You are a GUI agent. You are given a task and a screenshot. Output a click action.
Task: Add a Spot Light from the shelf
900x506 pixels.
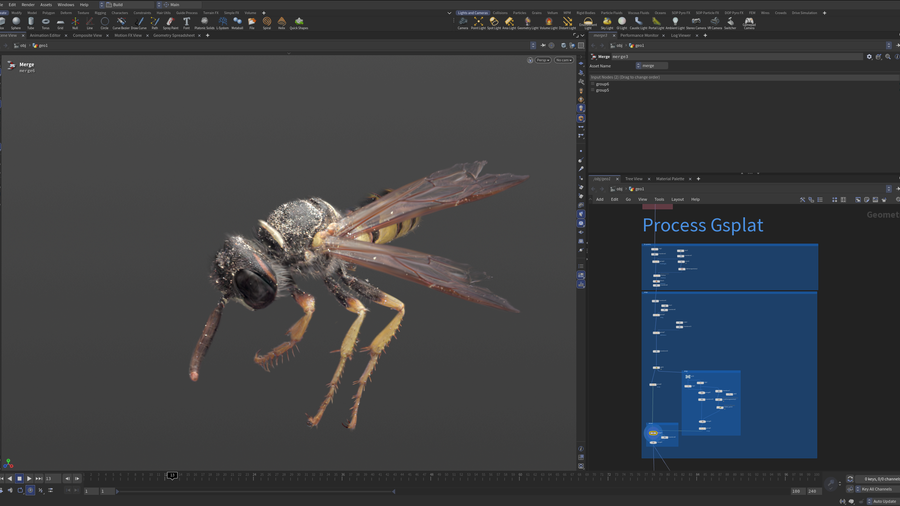click(494, 23)
